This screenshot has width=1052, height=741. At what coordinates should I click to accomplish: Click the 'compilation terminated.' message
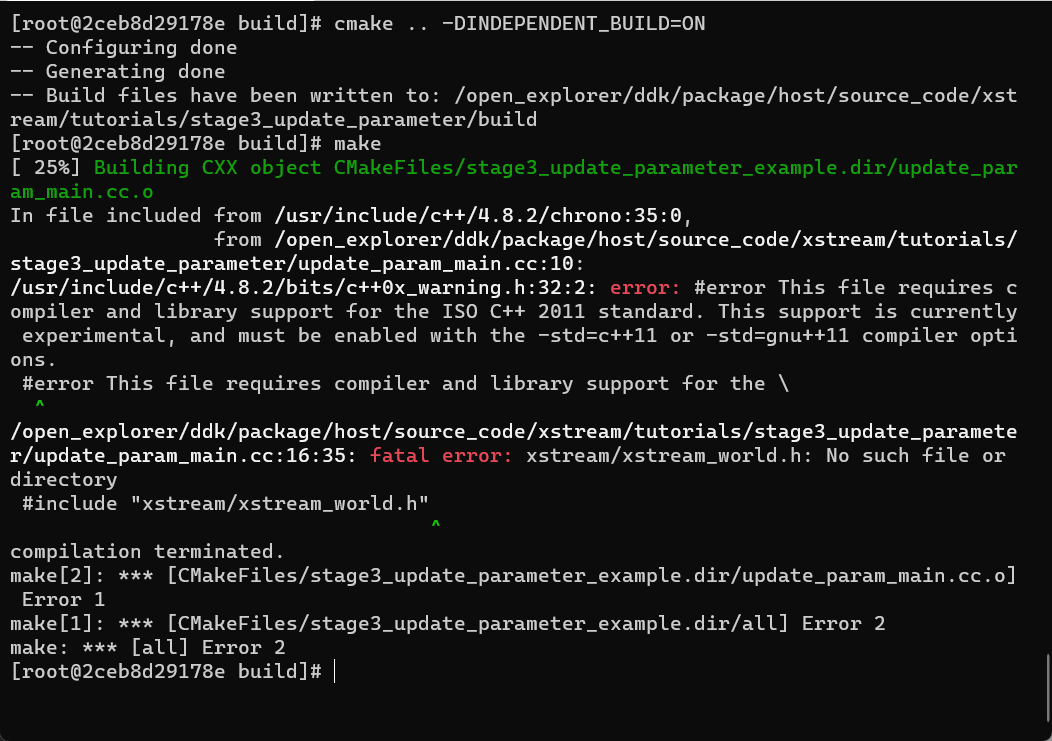coord(148,552)
